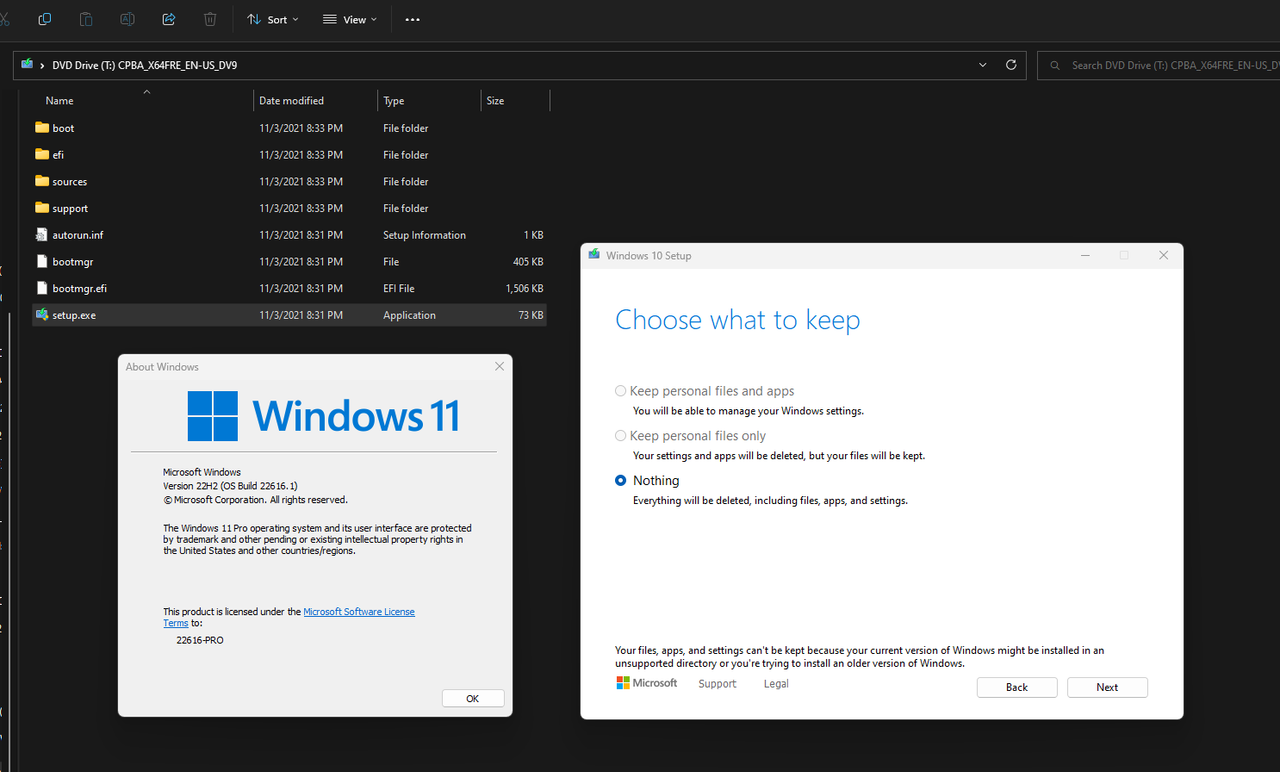
Task: Close the About Windows dialog
Action: coord(500,367)
